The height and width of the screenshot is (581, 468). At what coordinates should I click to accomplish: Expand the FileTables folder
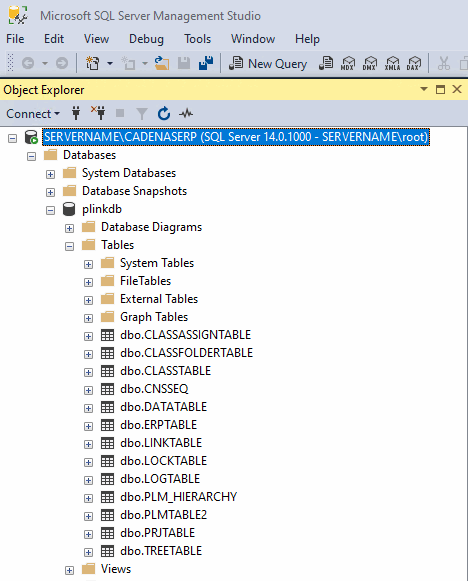click(x=88, y=282)
